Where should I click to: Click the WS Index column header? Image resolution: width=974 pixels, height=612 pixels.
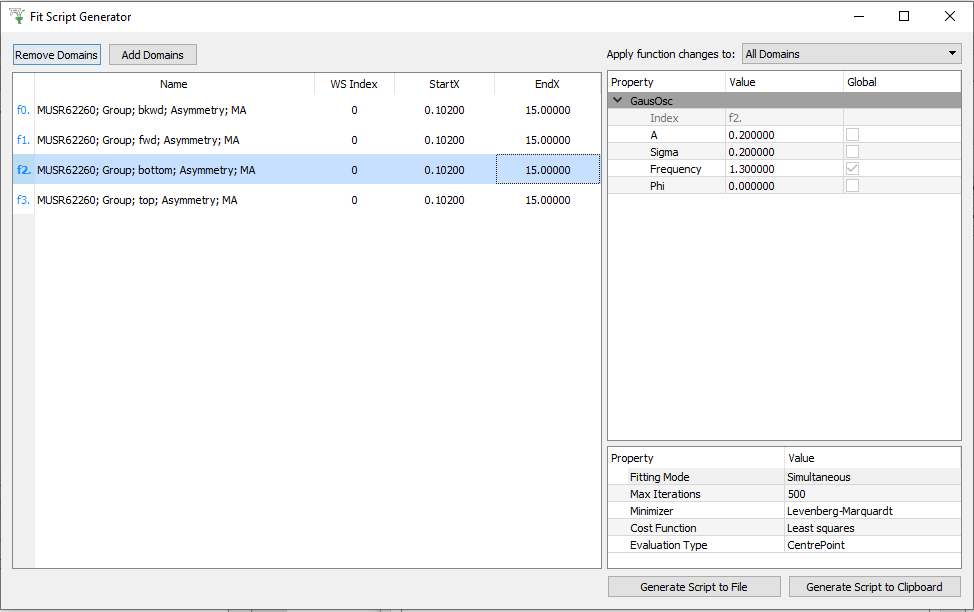pos(354,84)
